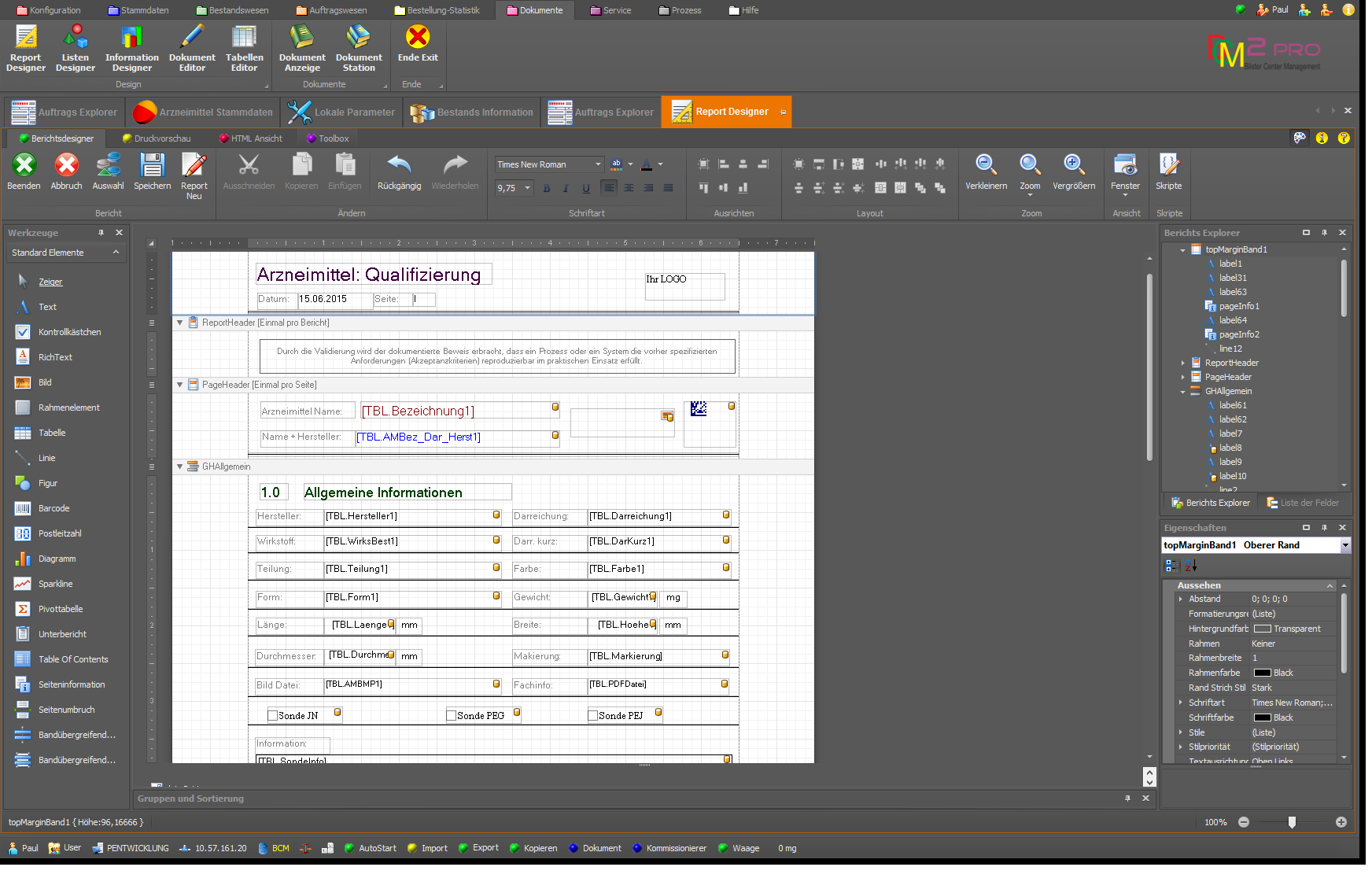Toggle the Sonde PEJ checkbox
This screenshot has width=1372, height=889.
(593, 715)
